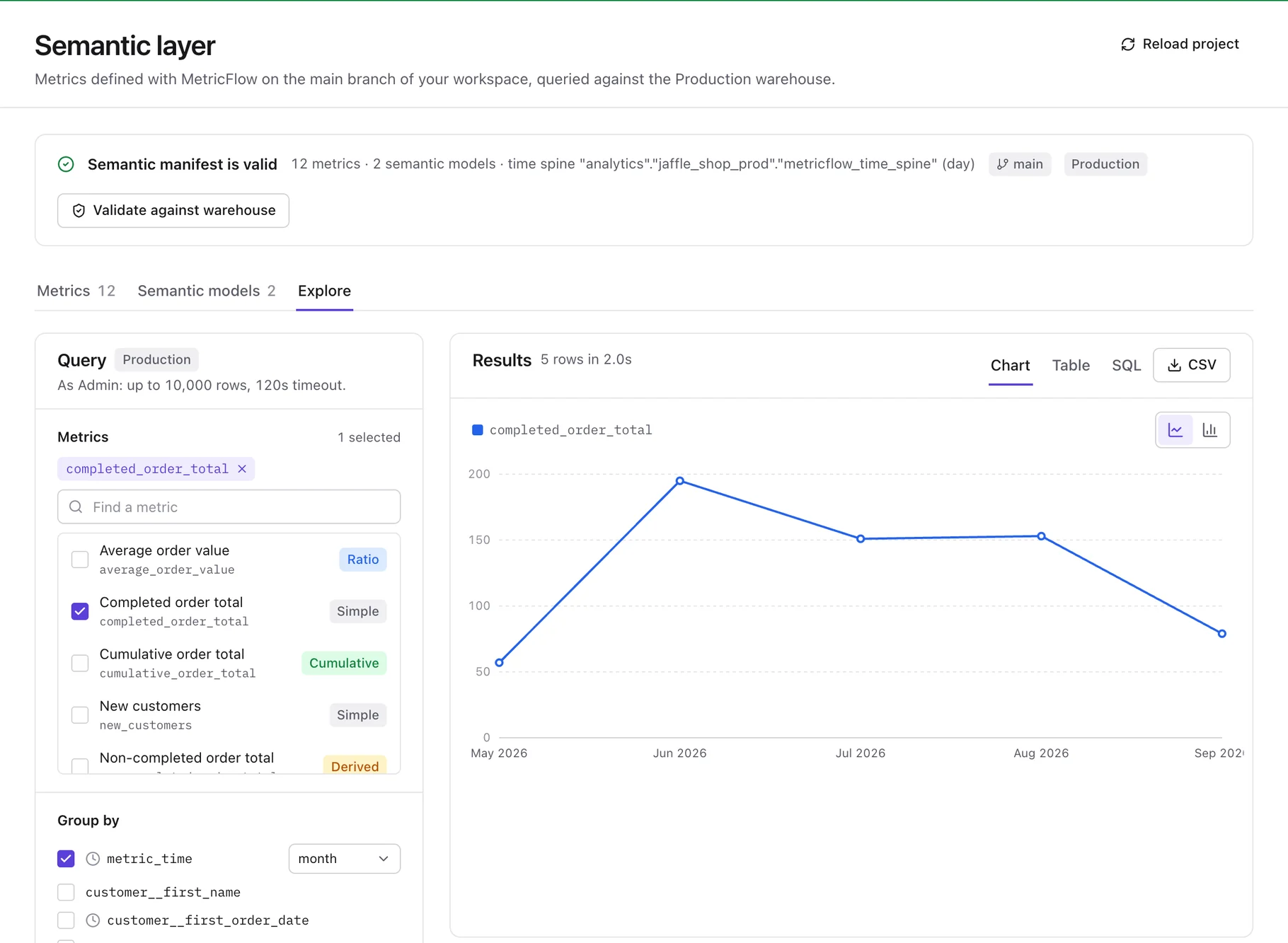Click the Derived type badge
This screenshot has width=1288, height=943.
[x=355, y=765]
